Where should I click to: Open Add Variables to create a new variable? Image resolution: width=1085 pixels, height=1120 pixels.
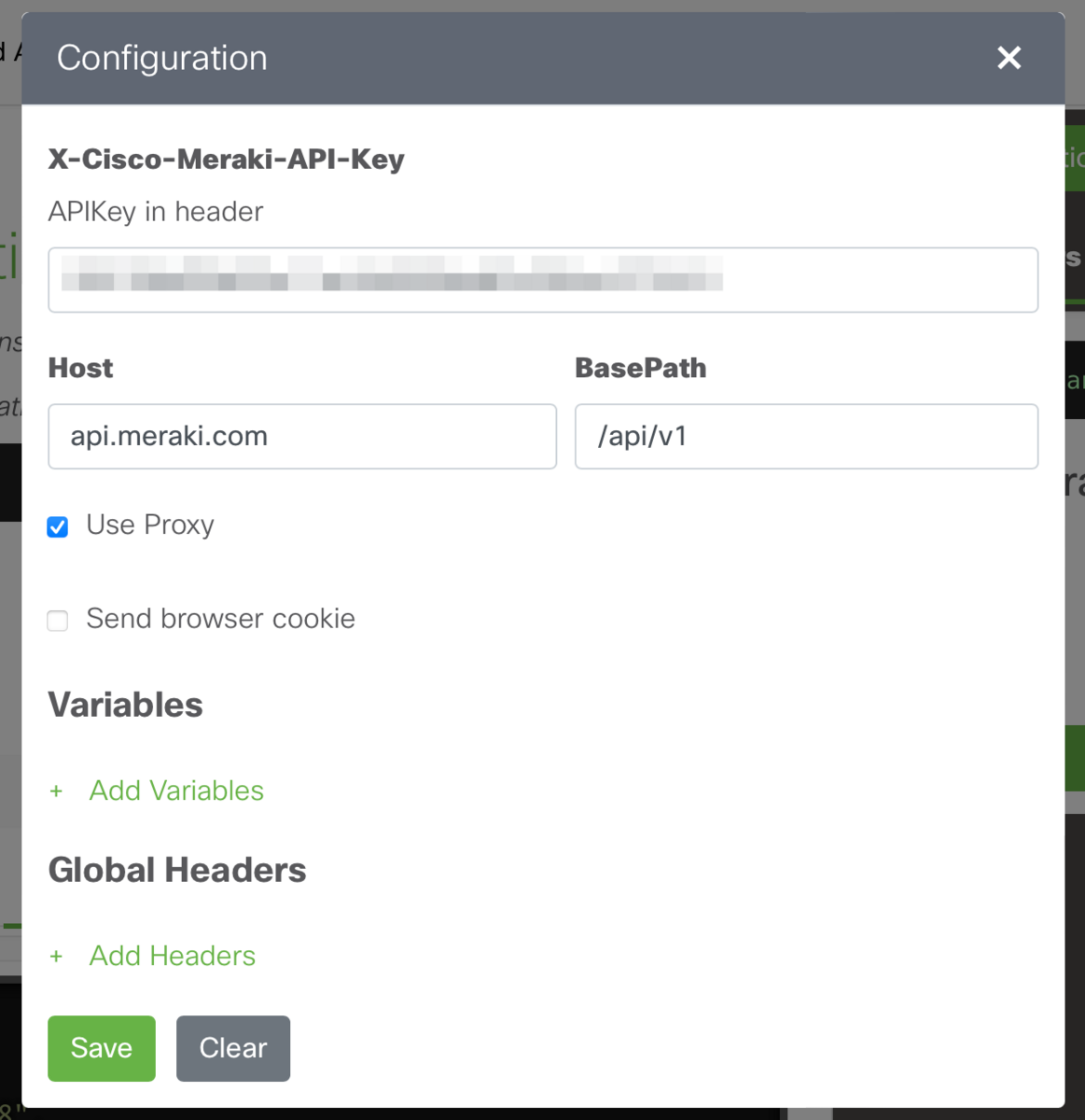coord(175,791)
